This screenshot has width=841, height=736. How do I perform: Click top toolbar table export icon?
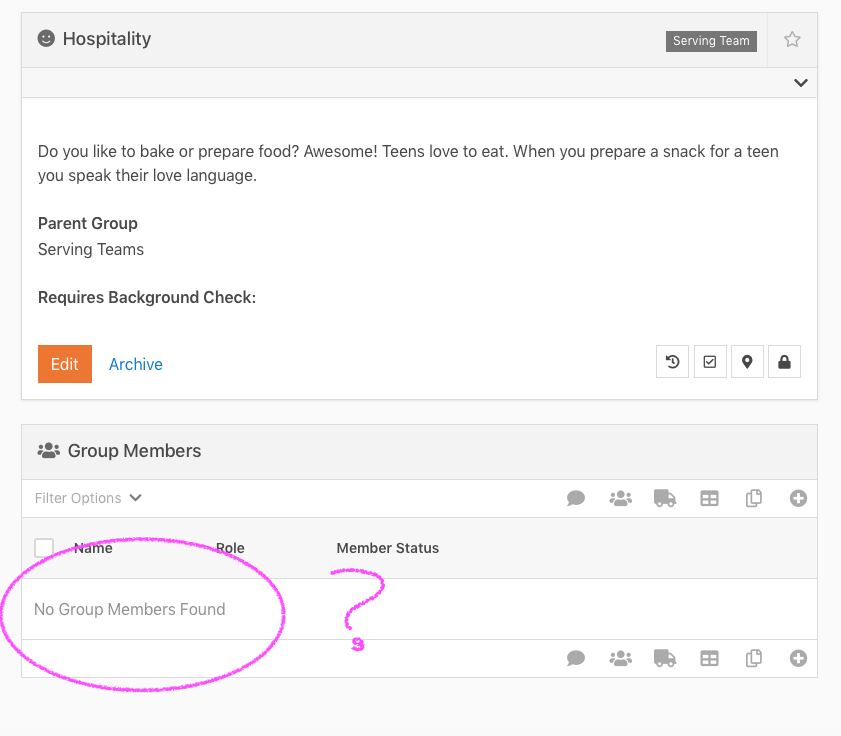click(709, 498)
